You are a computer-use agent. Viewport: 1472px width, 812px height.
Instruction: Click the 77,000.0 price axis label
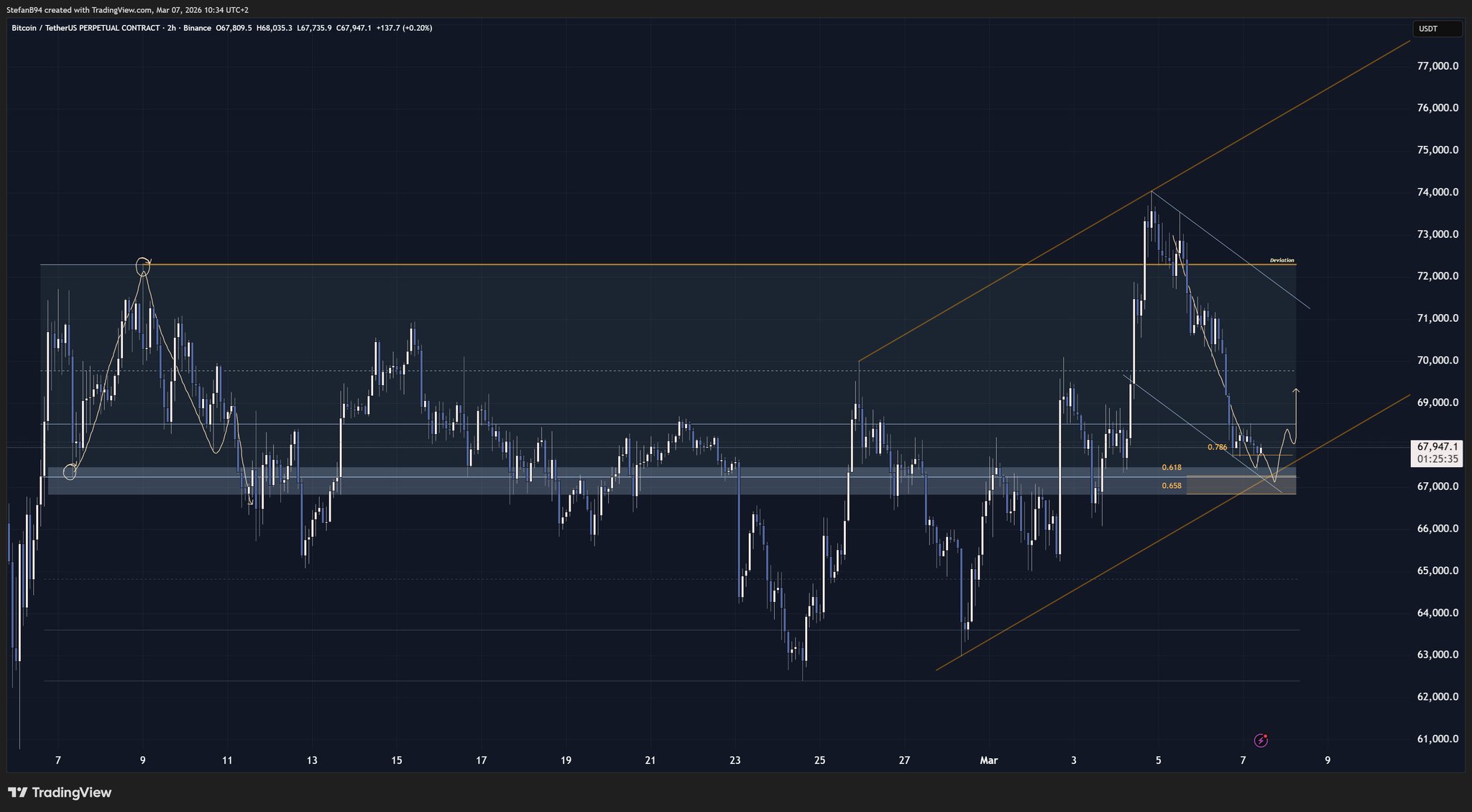pos(1437,66)
